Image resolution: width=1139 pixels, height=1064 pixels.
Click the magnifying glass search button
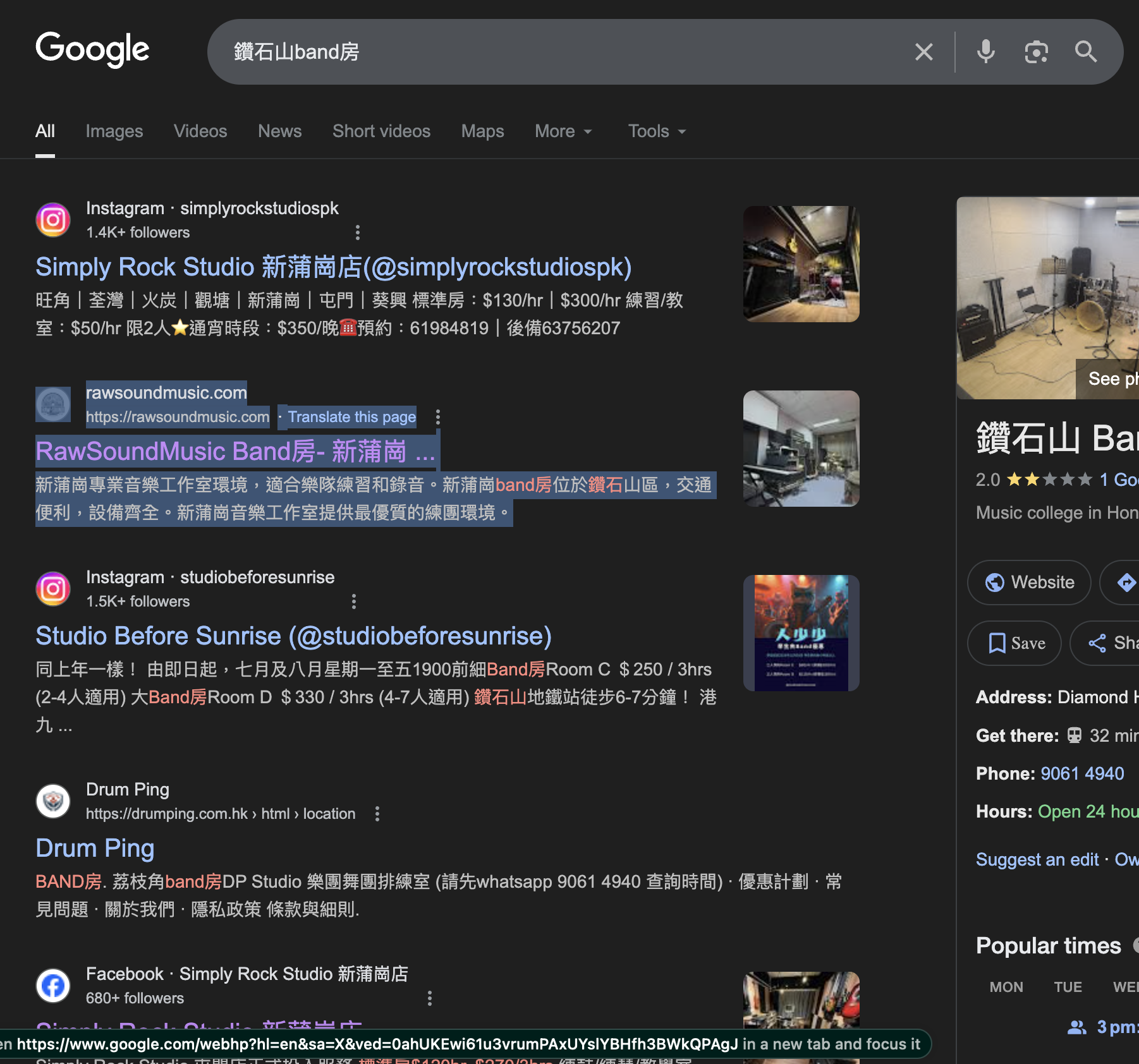point(1086,52)
